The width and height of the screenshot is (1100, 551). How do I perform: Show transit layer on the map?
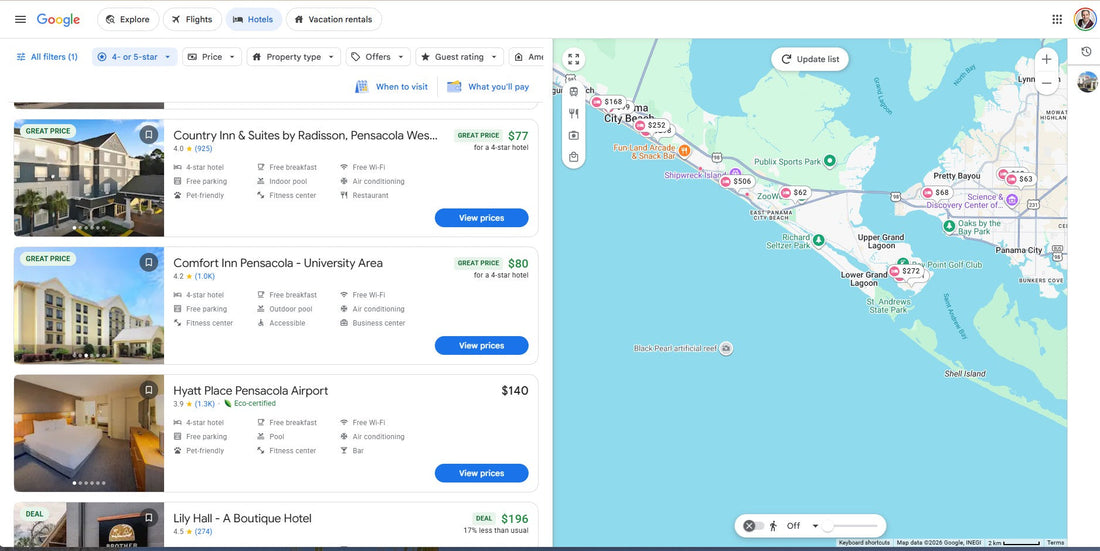tap(574, 92)
